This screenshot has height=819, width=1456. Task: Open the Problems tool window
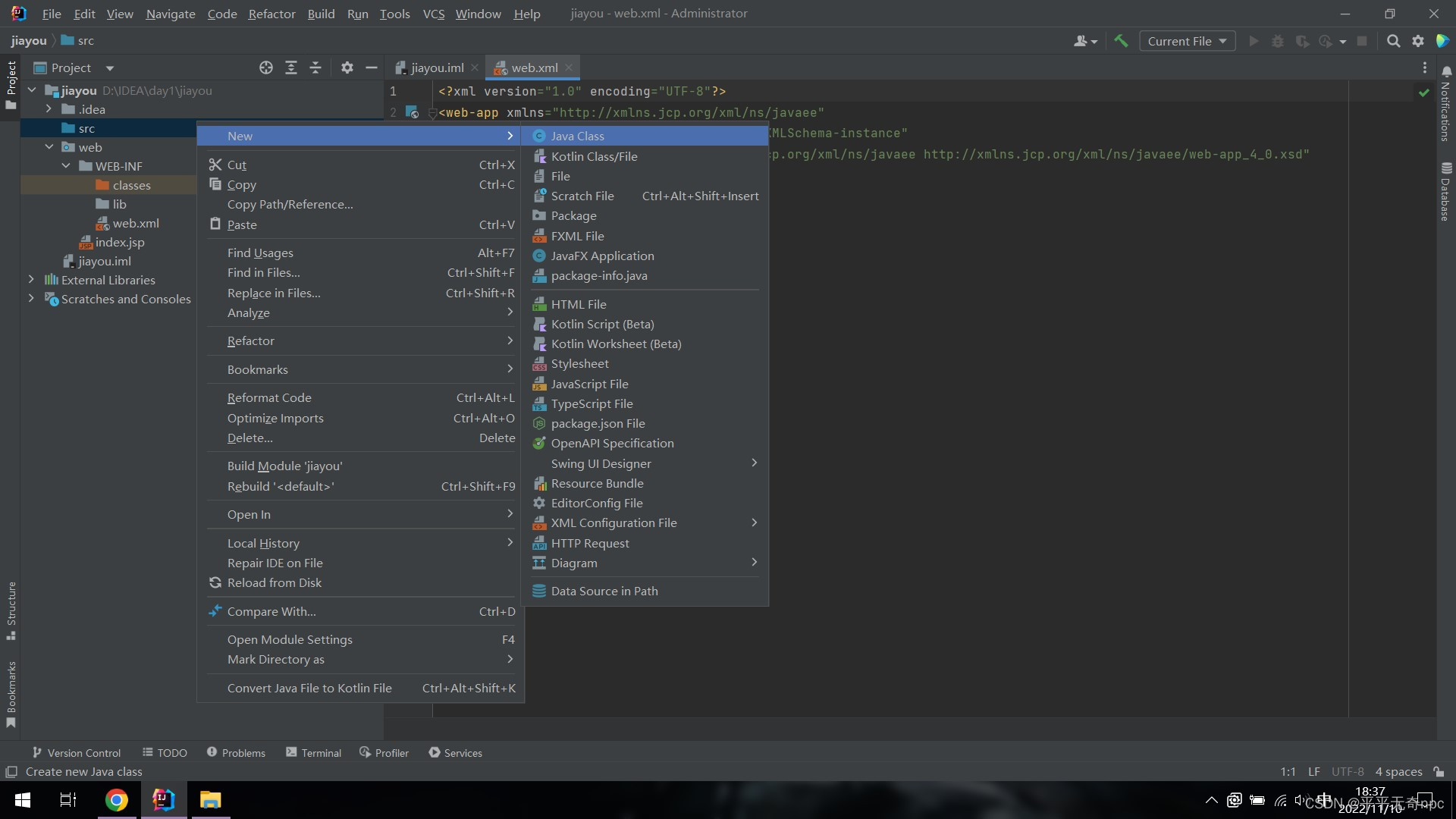[x=236, y=752]
